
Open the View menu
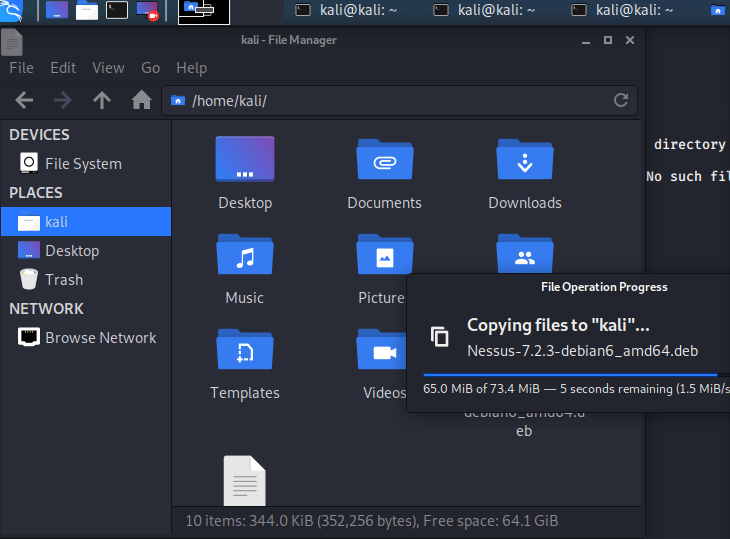[108, 68]
